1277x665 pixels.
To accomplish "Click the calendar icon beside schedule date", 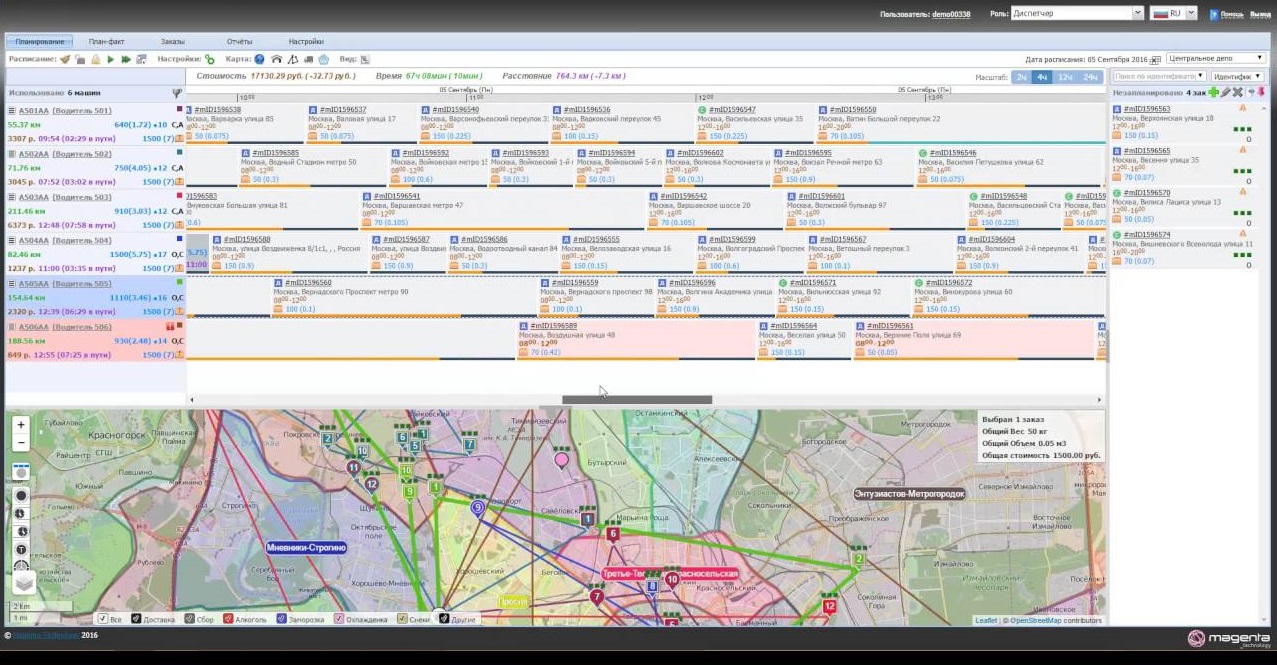I will (x=1154, y=59).
